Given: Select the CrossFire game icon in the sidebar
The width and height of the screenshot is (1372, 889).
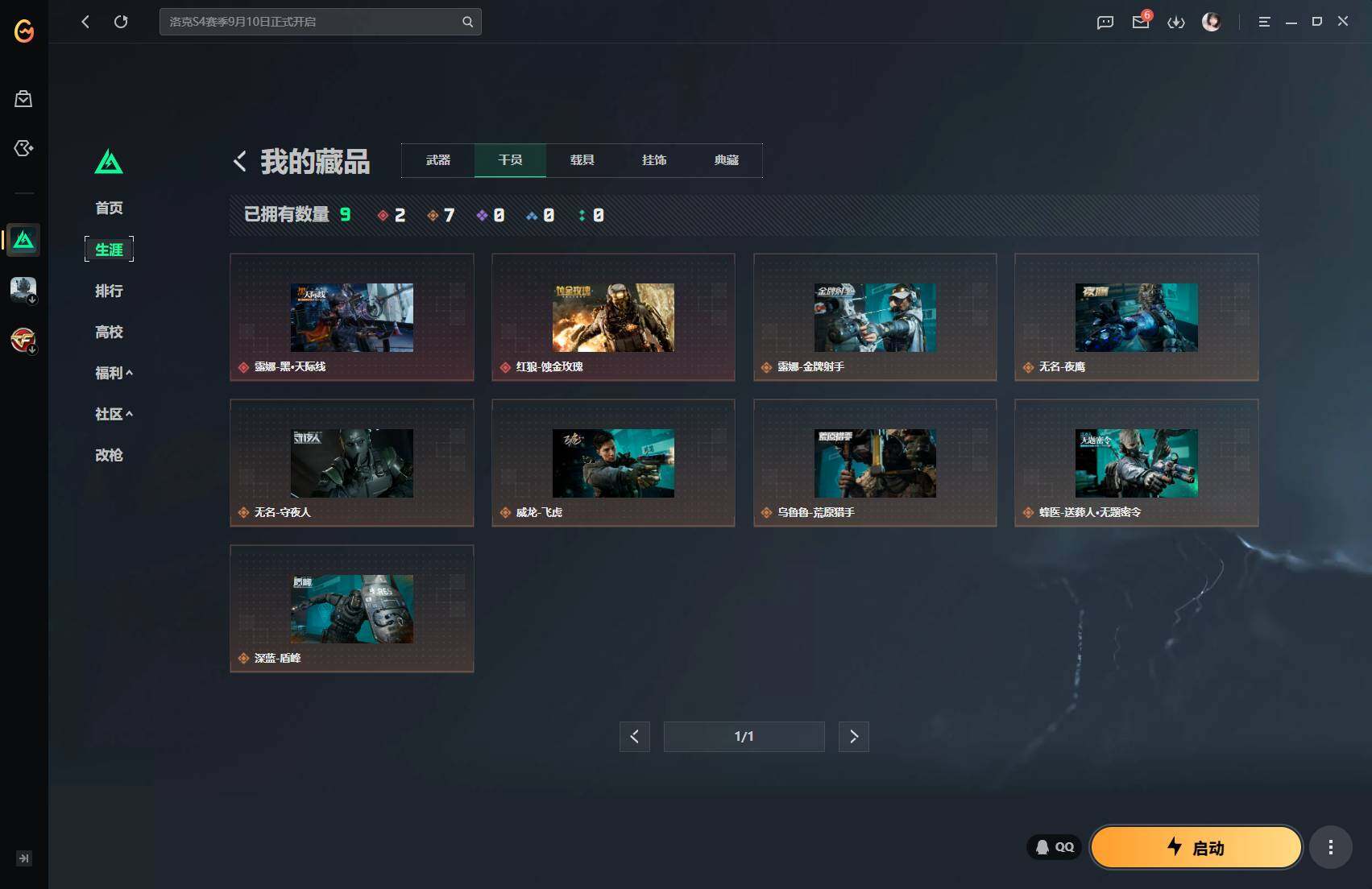Looking at the screenshot, I should point(23,340).
